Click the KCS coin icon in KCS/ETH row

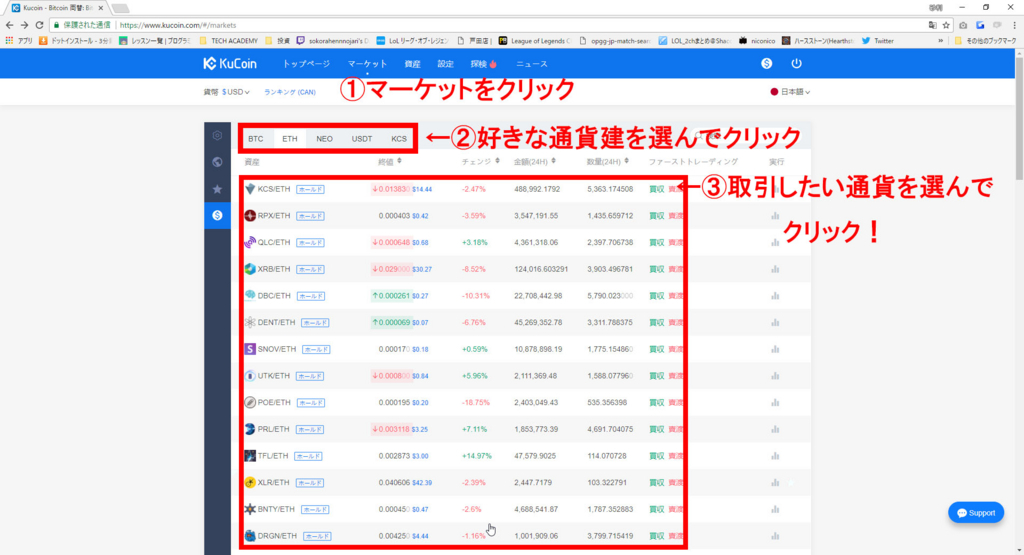click(250, 189)
